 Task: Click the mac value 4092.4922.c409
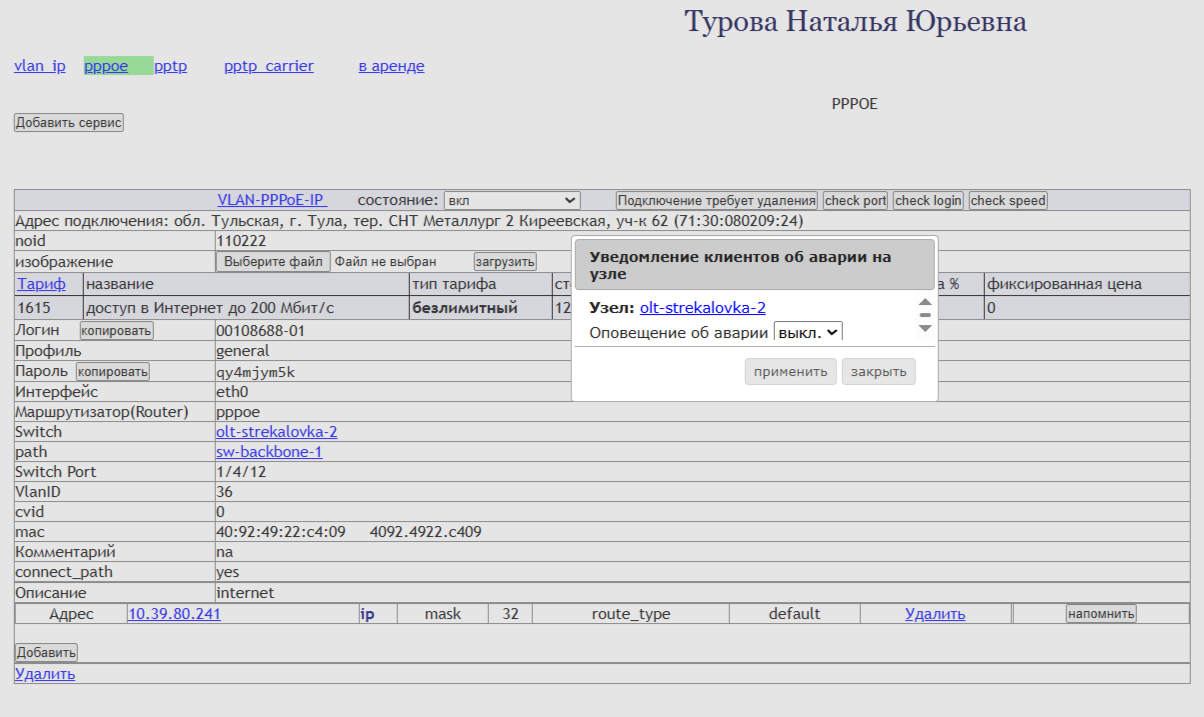(x=426, y=532)
